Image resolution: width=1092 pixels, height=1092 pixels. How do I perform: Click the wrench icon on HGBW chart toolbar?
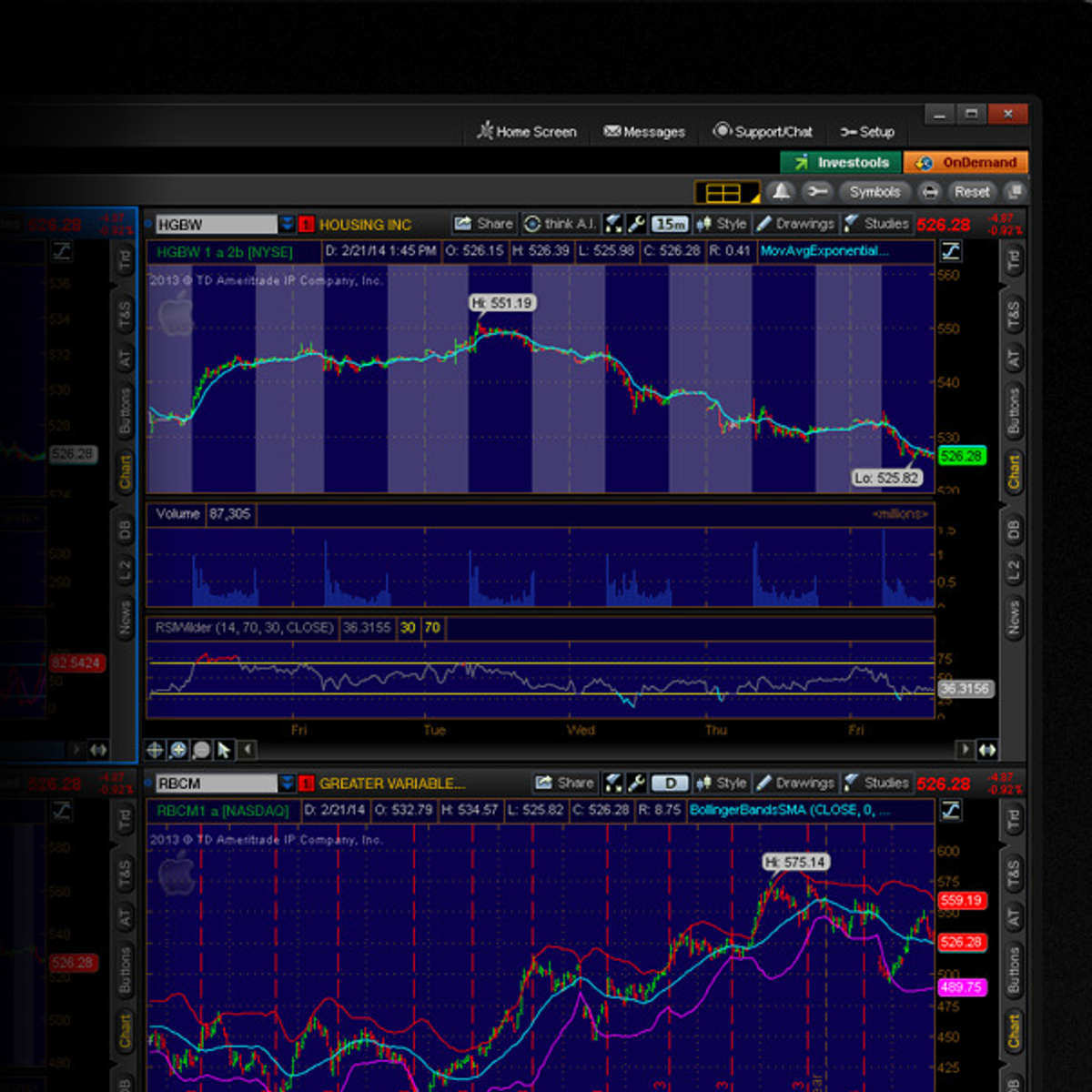point(636,224)
